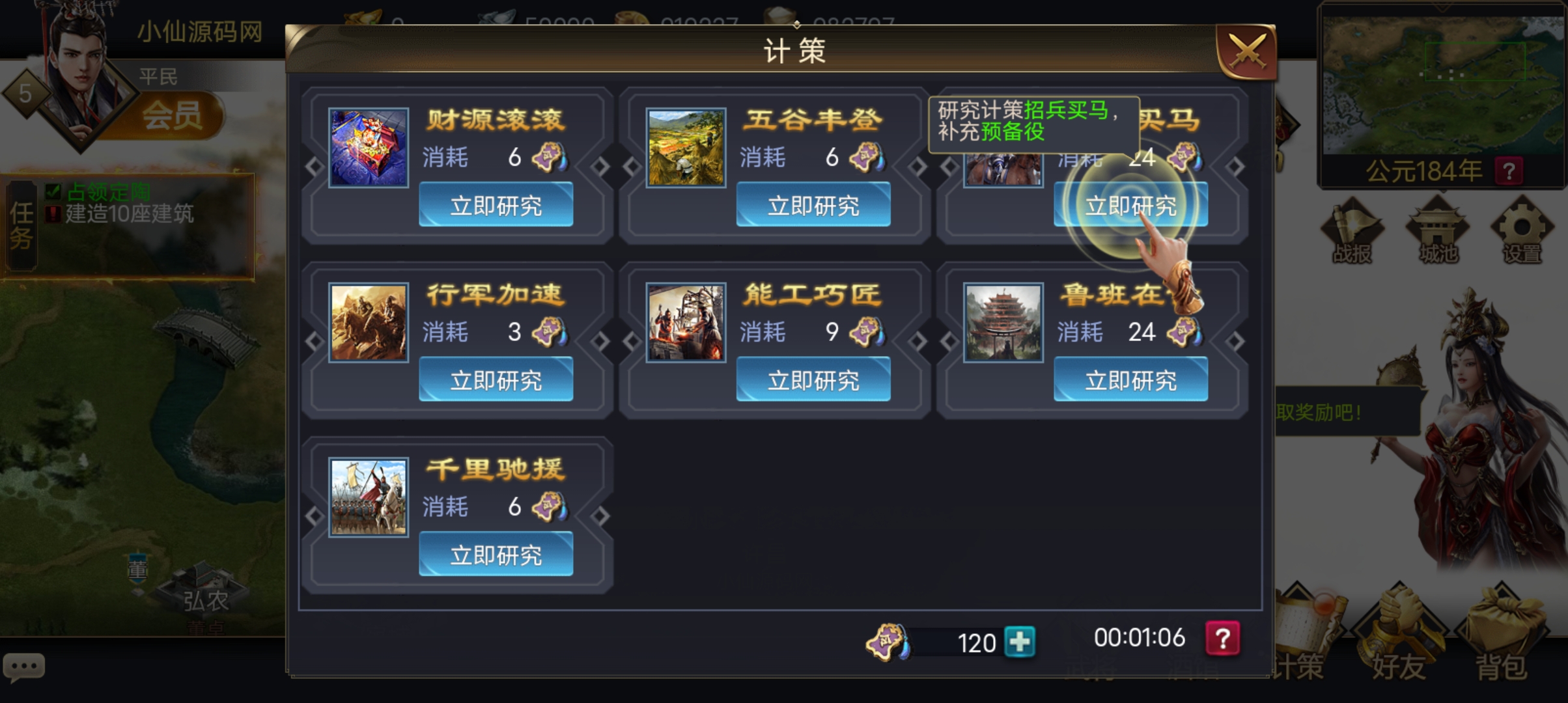This screenshot has width=1568, height=703.
Task: Click the 会员 membership badge
Action: (173, 115)
